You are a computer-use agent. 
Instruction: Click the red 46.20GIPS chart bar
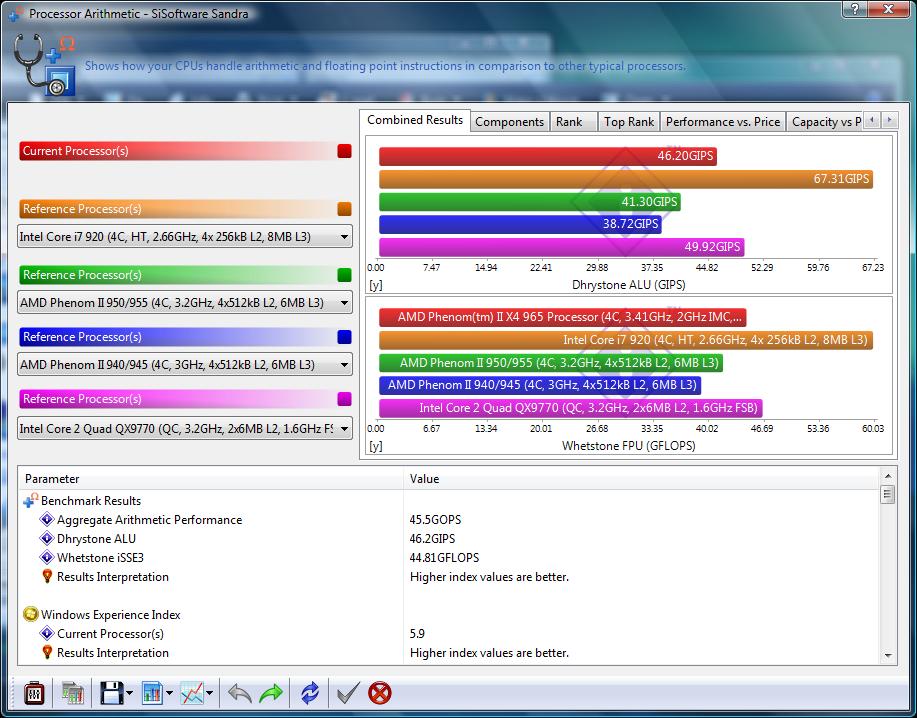[548, 156]
